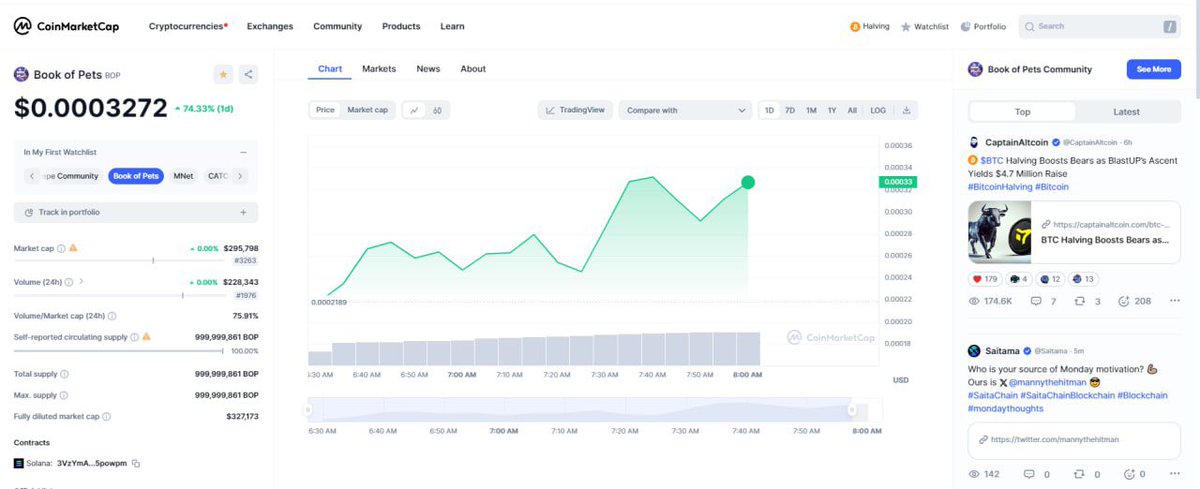Expand Volume (24h) chevron

point(81,282)
